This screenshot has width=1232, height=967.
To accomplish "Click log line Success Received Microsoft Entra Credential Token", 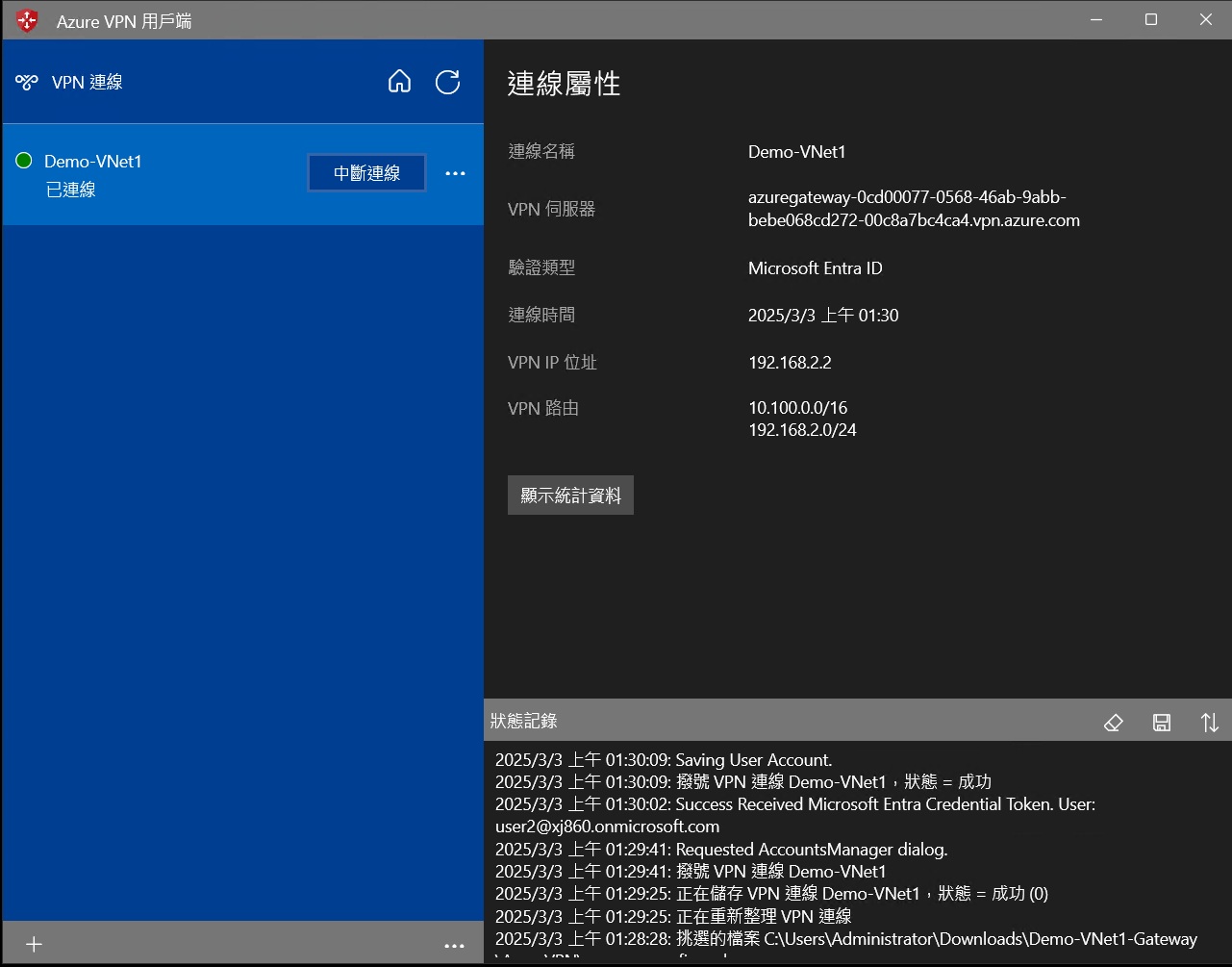I will point(795,804).
